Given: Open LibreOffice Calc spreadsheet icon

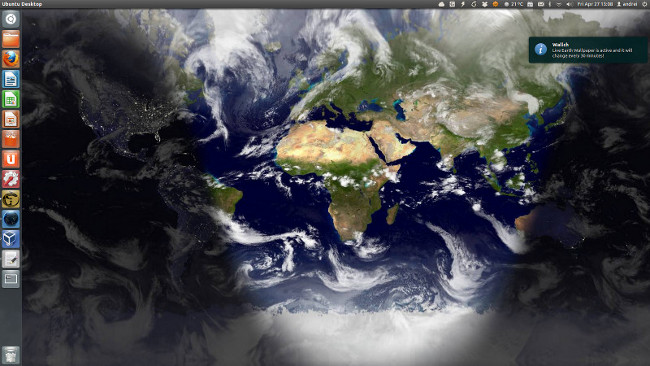Looking at the screenshot, I should tap(11, 99).
